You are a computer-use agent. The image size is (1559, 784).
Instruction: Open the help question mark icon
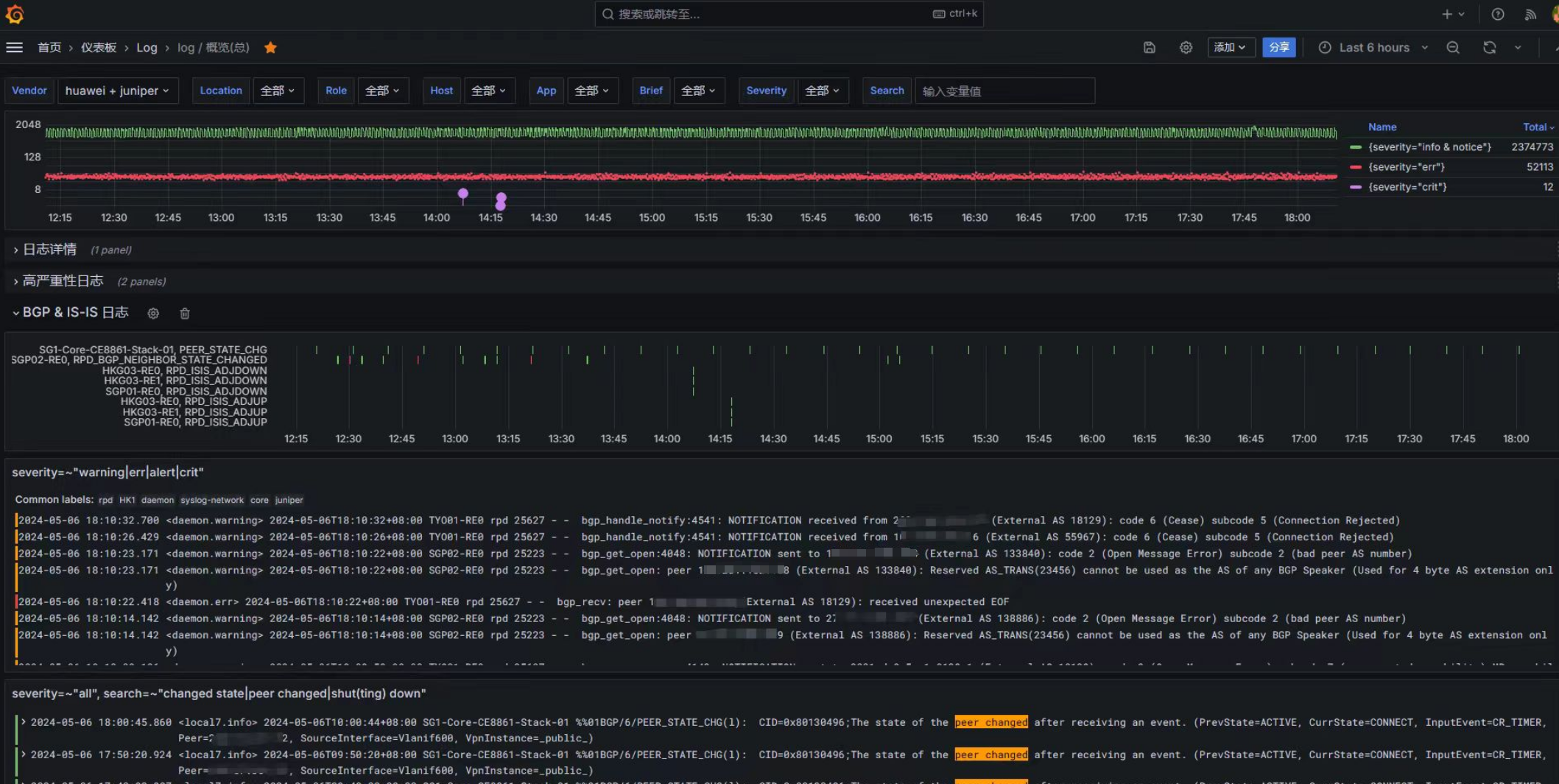(x=1497, y=14)
